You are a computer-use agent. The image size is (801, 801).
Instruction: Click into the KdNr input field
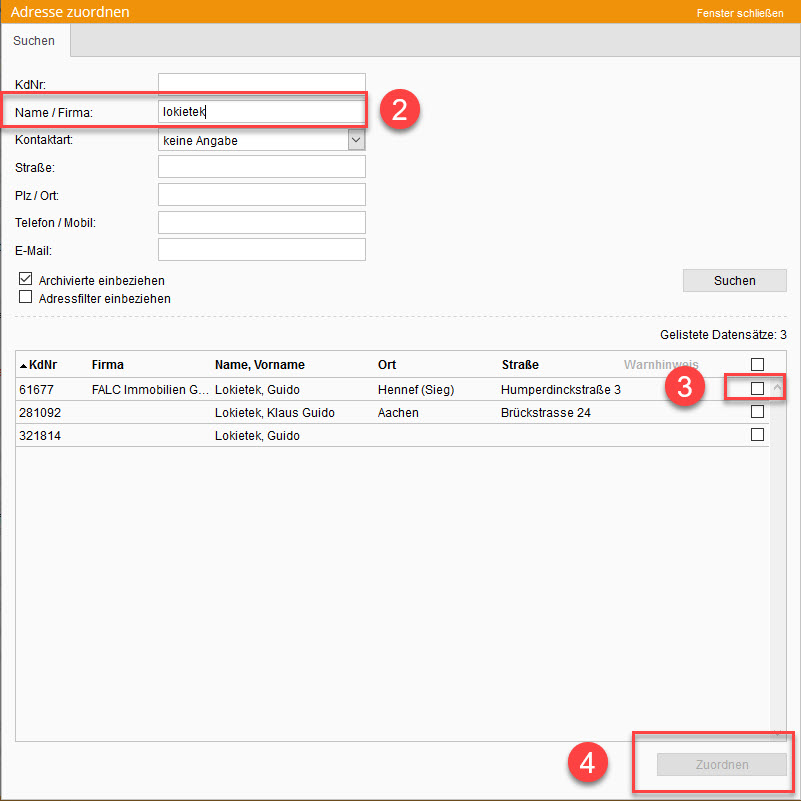pyautogui.click(x=261, y=83)
